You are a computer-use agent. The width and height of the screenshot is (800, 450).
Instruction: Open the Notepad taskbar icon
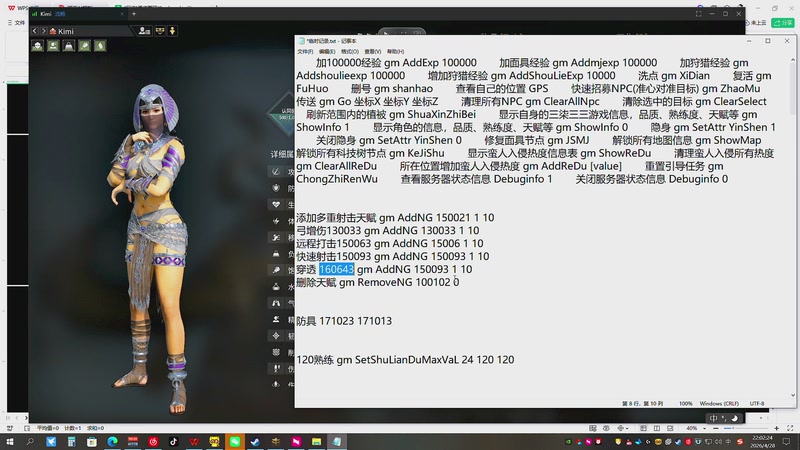[x=337, y=442]
